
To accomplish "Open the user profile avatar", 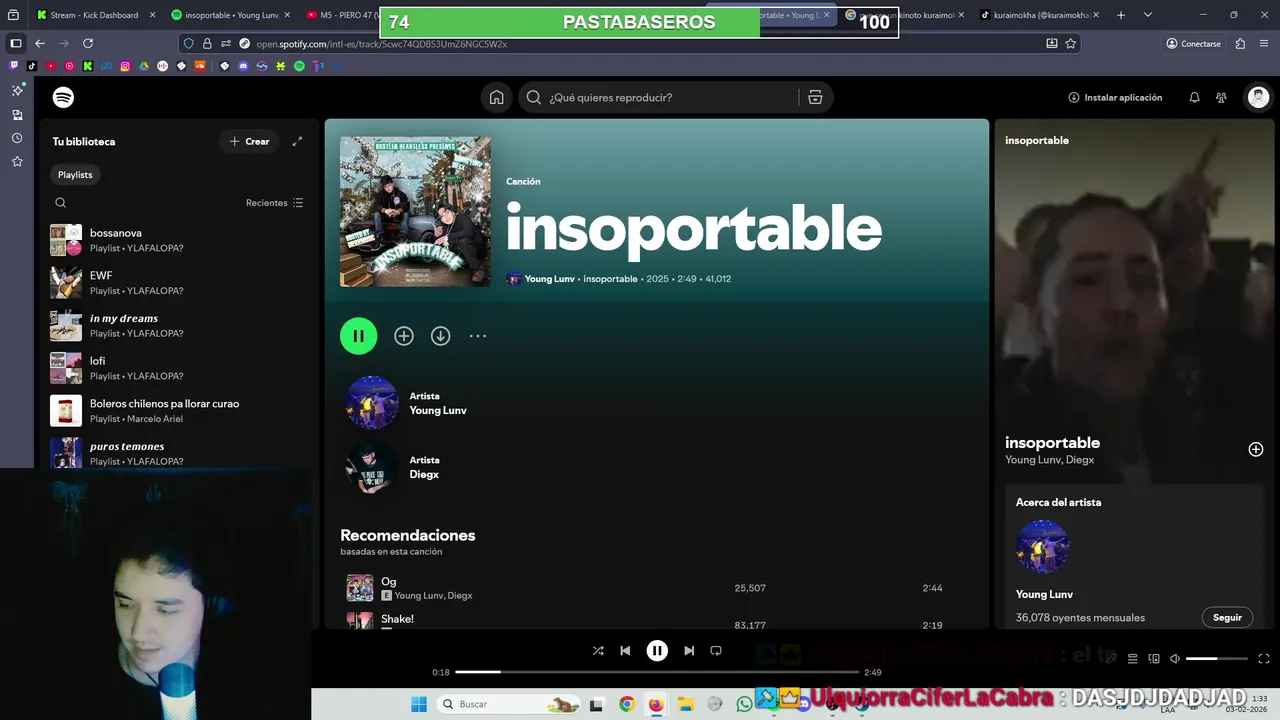I will pyautogui.click(x=1258, y=97).
